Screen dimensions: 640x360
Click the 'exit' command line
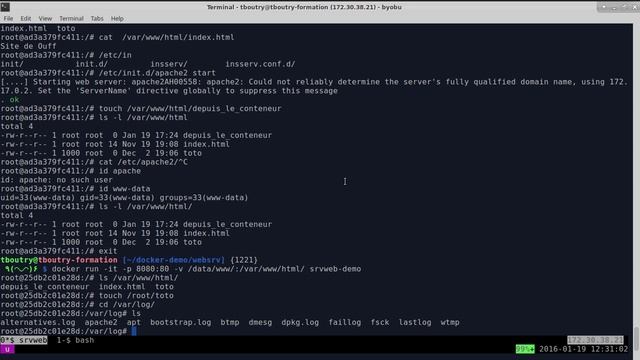(x=59, y=251)
